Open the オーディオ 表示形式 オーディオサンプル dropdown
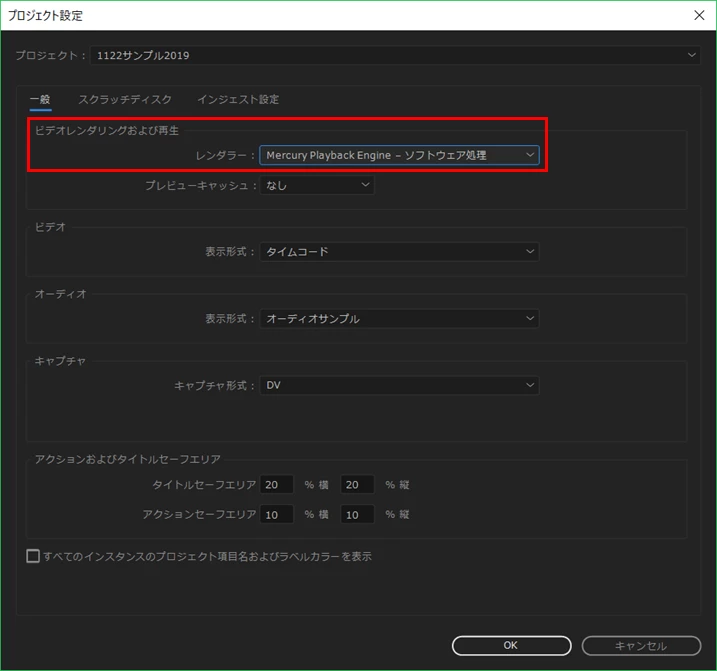 (x=399, y=318)
